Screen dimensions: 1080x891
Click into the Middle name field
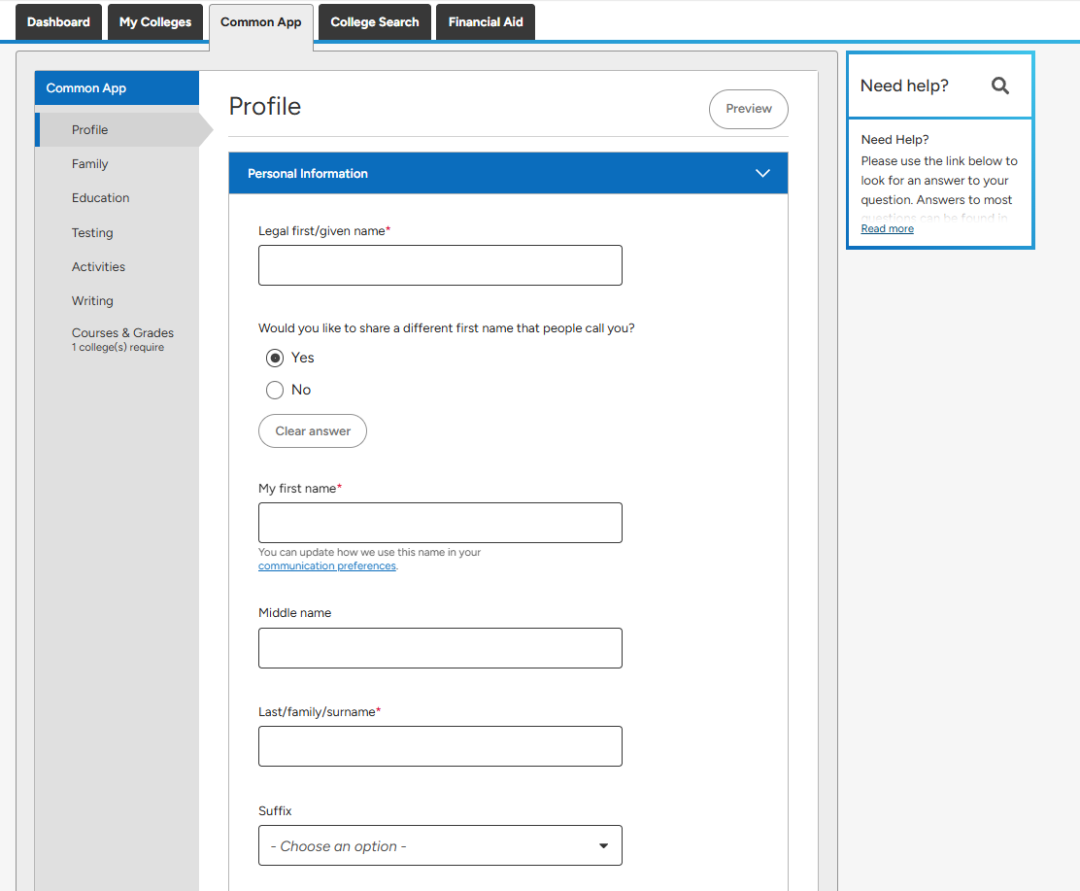440,648
